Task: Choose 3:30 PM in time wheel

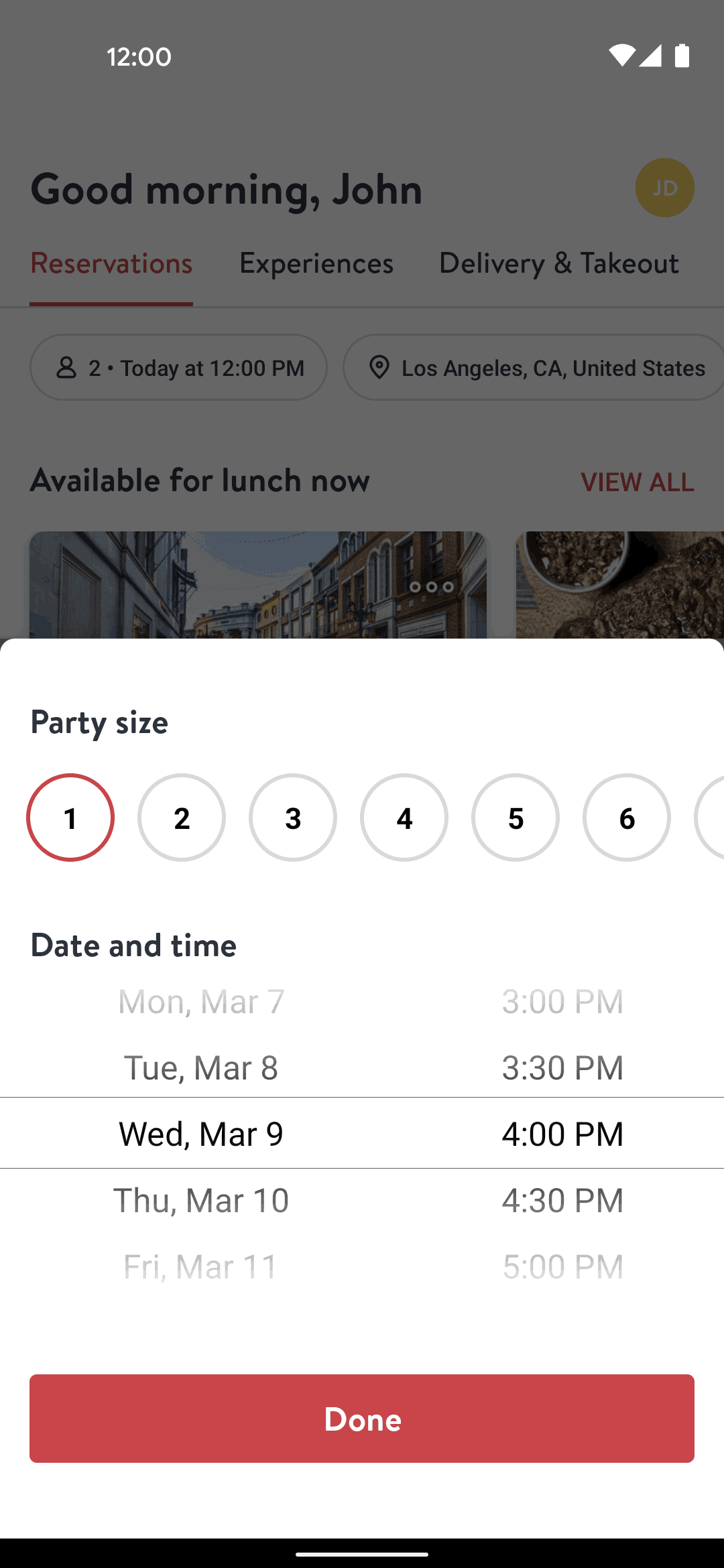Action: [563, 1067]
